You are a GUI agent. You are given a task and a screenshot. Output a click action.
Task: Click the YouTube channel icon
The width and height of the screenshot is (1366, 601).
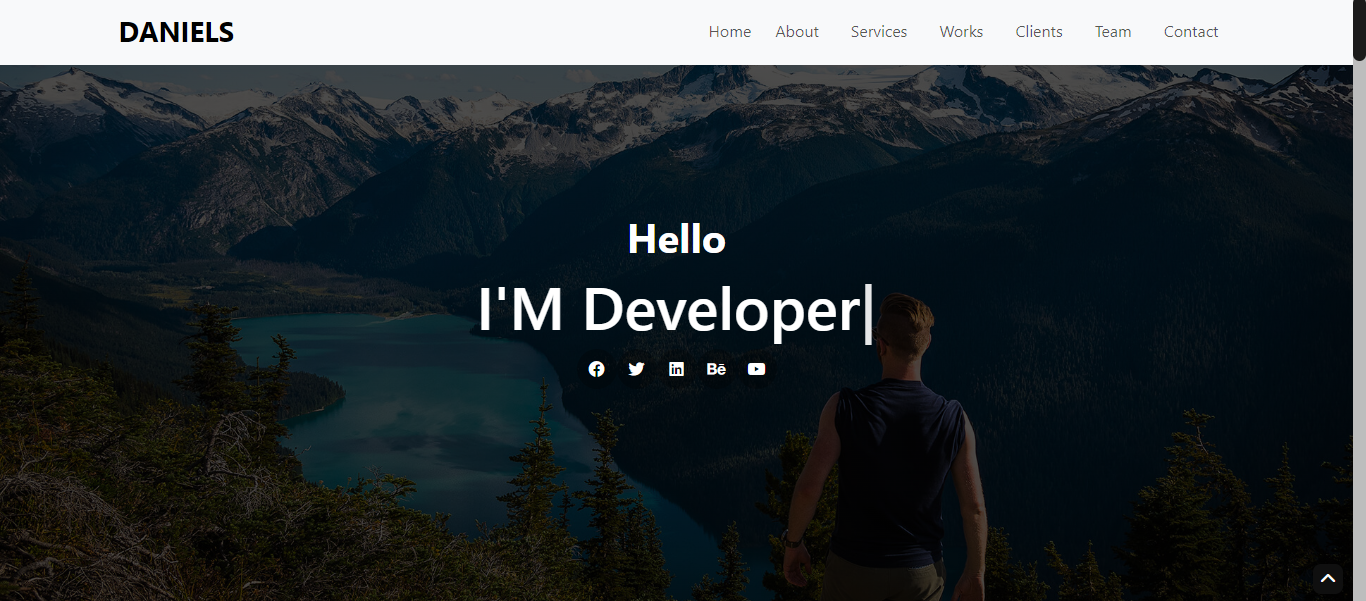(x=757, y=369)
